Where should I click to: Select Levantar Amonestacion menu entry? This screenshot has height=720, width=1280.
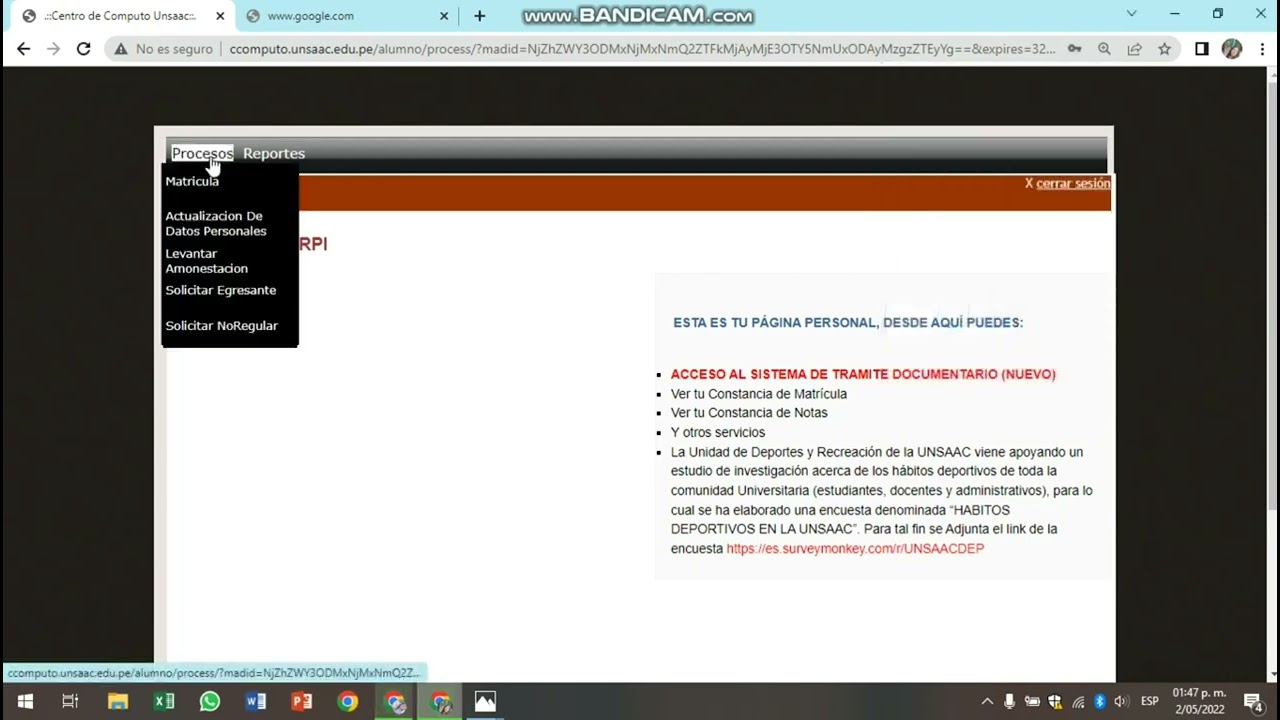coord(207,261)
